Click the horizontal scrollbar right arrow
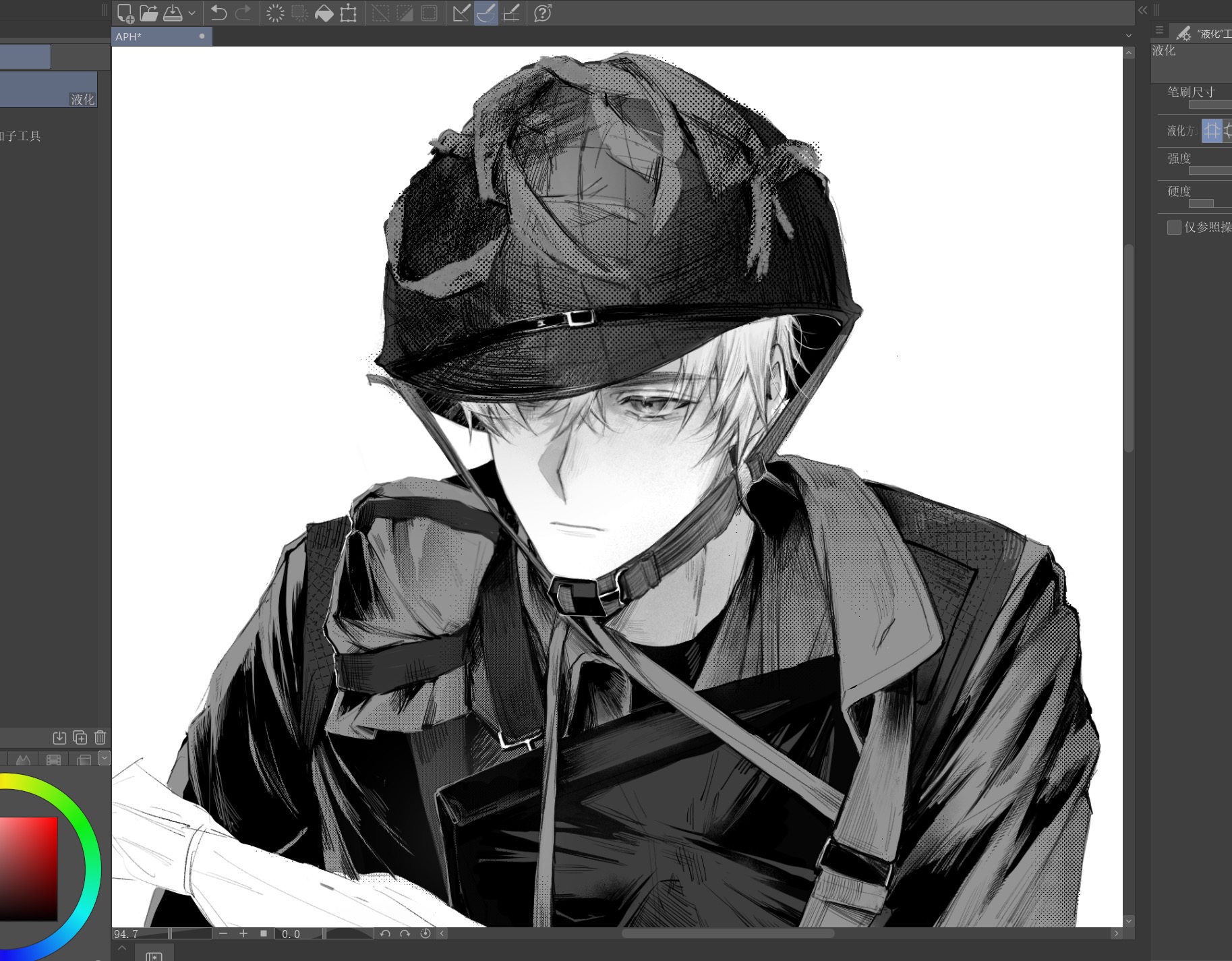 [1116, 933]
